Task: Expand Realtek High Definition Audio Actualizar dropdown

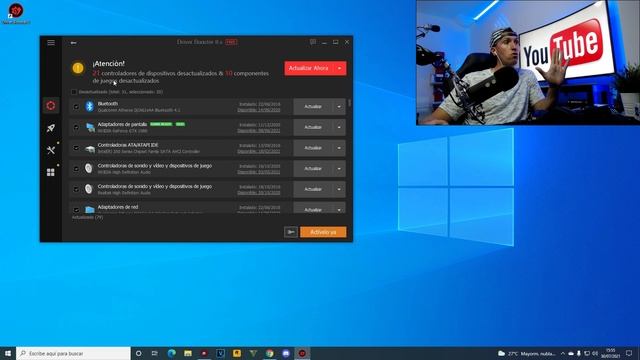Action: click(x=339, y=189)
